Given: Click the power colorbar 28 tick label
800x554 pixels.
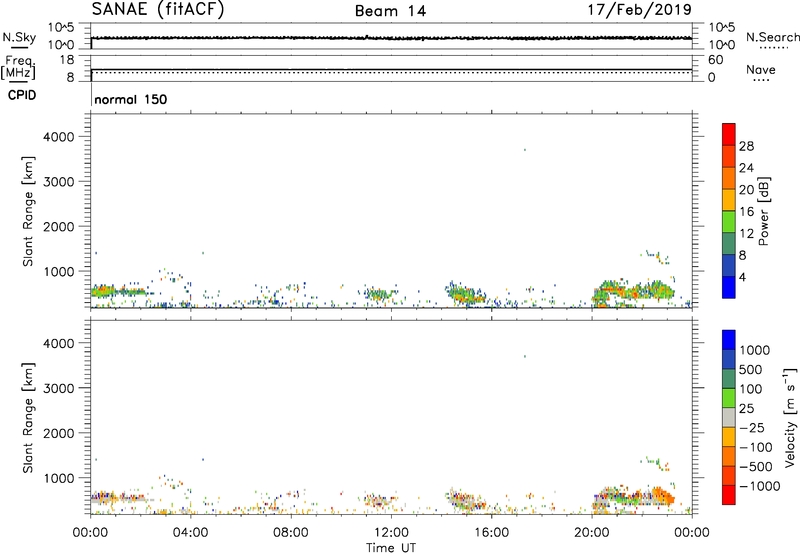Looking at the screenshot, I should coord(746,146).
